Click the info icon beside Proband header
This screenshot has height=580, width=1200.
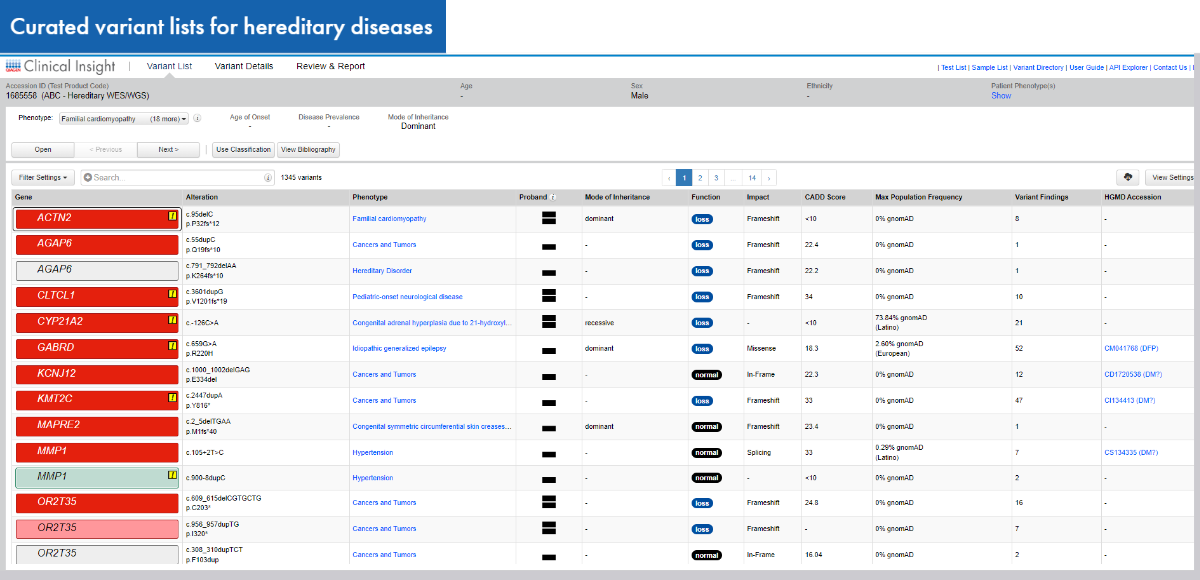click(553, 197)
